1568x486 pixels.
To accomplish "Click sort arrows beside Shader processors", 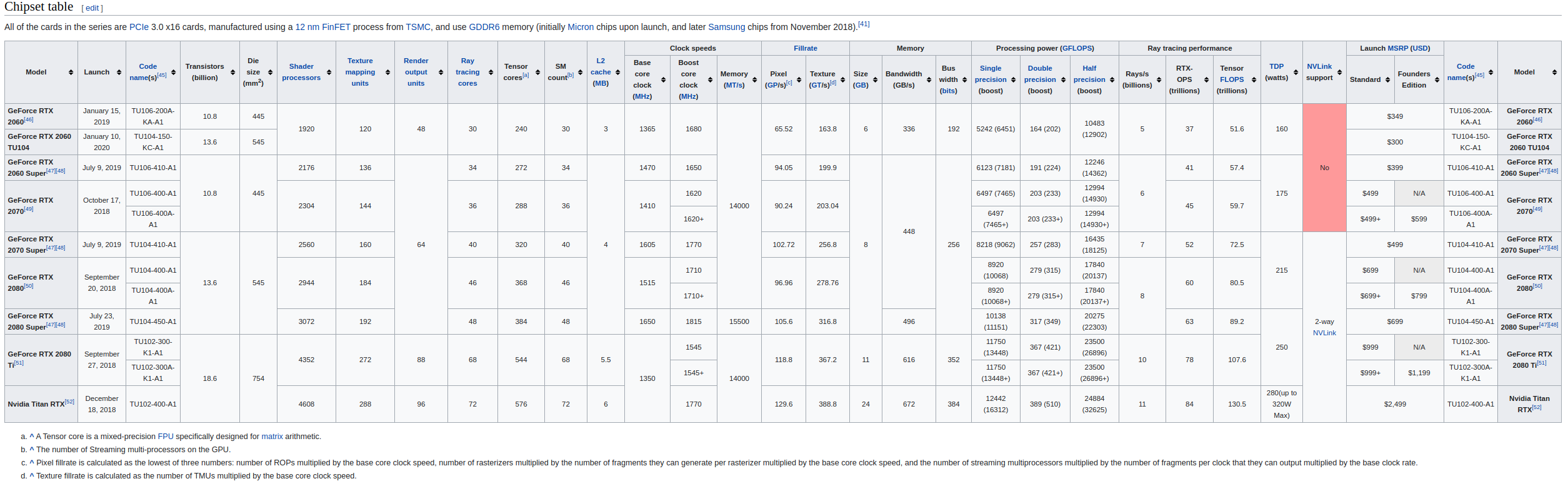I will coord(329,73).
